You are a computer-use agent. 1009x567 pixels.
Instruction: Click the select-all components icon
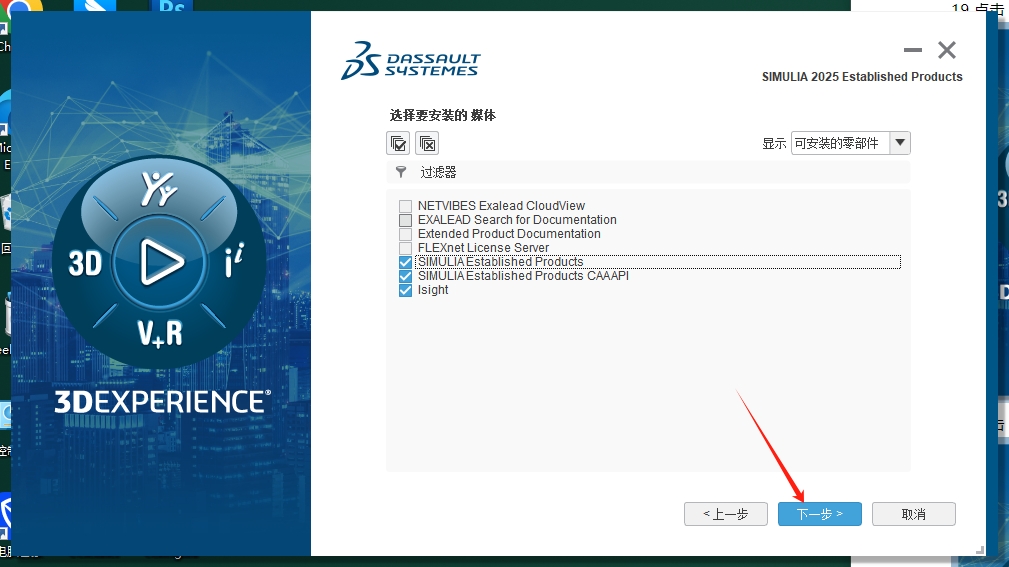click(x=398, y=143)
